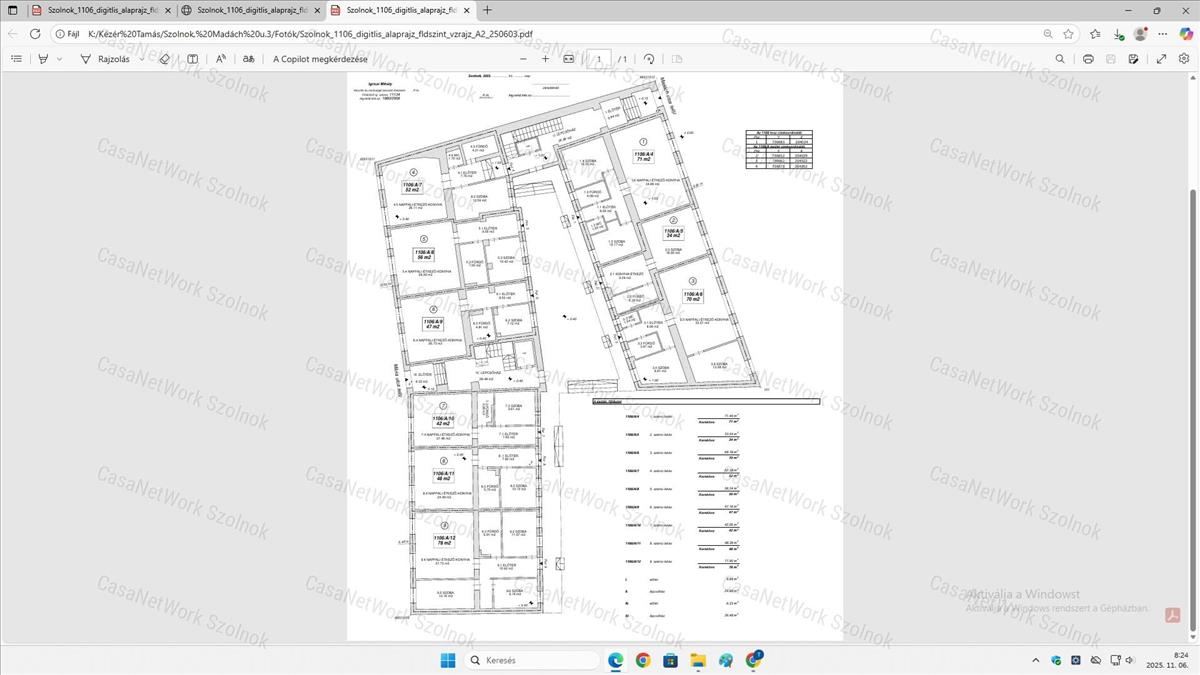Toggle the add text tool
1200x675 pixels.
(x=193, y=59)
